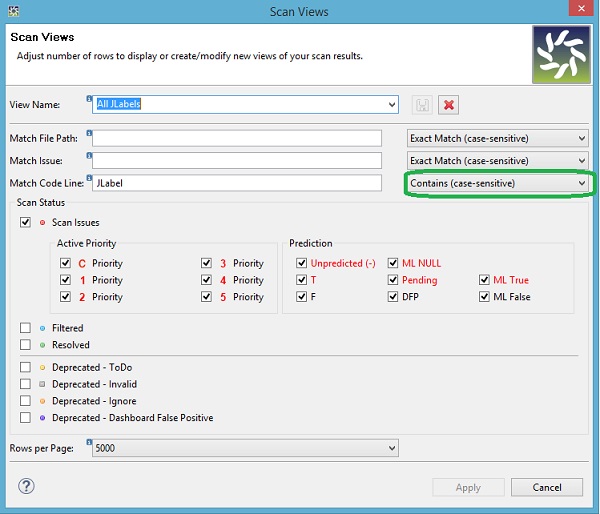
Task: Click the help question mark icon
Action: point(27,486)
